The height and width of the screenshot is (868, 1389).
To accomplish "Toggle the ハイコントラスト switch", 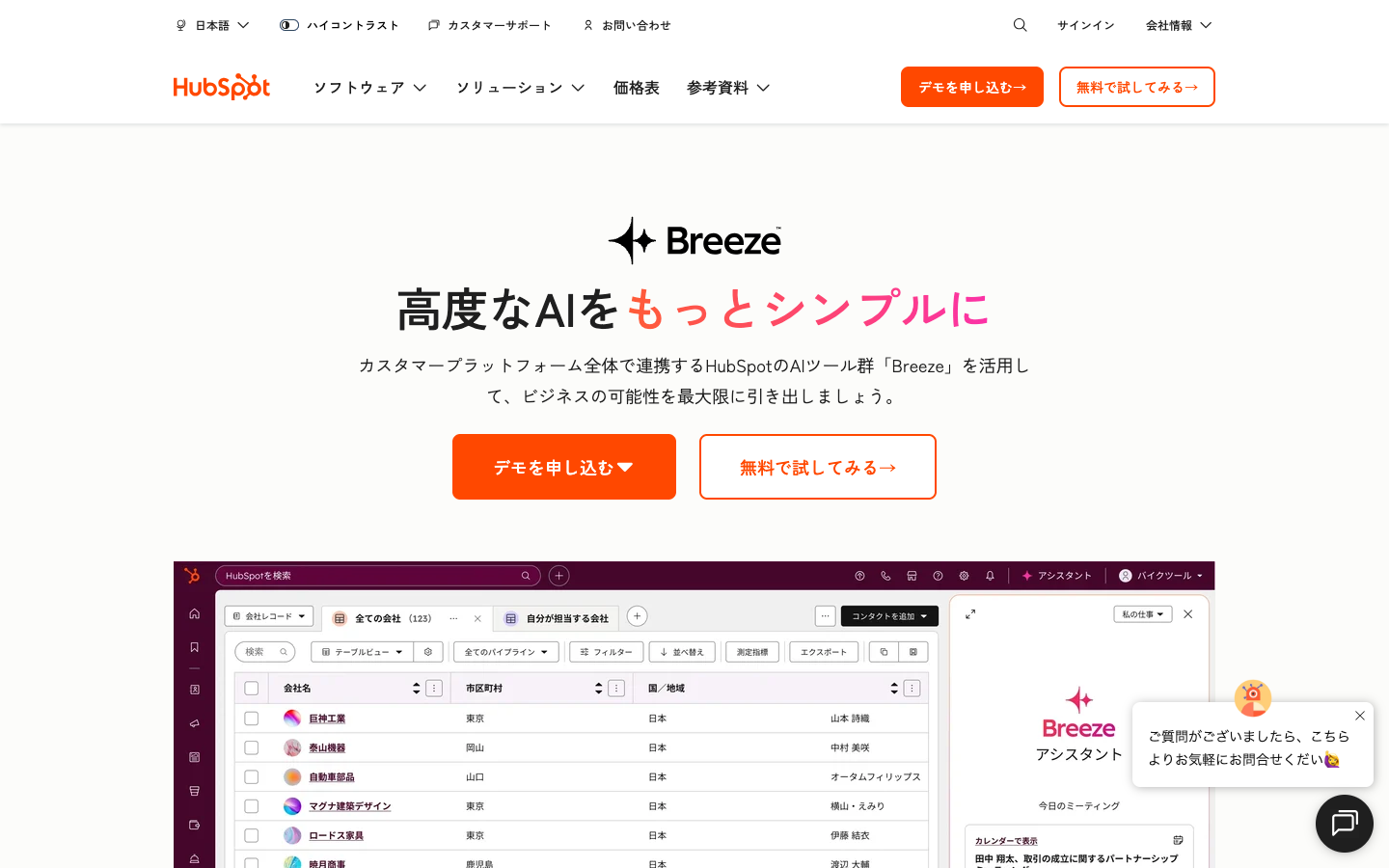I will (x=289, y=25).
